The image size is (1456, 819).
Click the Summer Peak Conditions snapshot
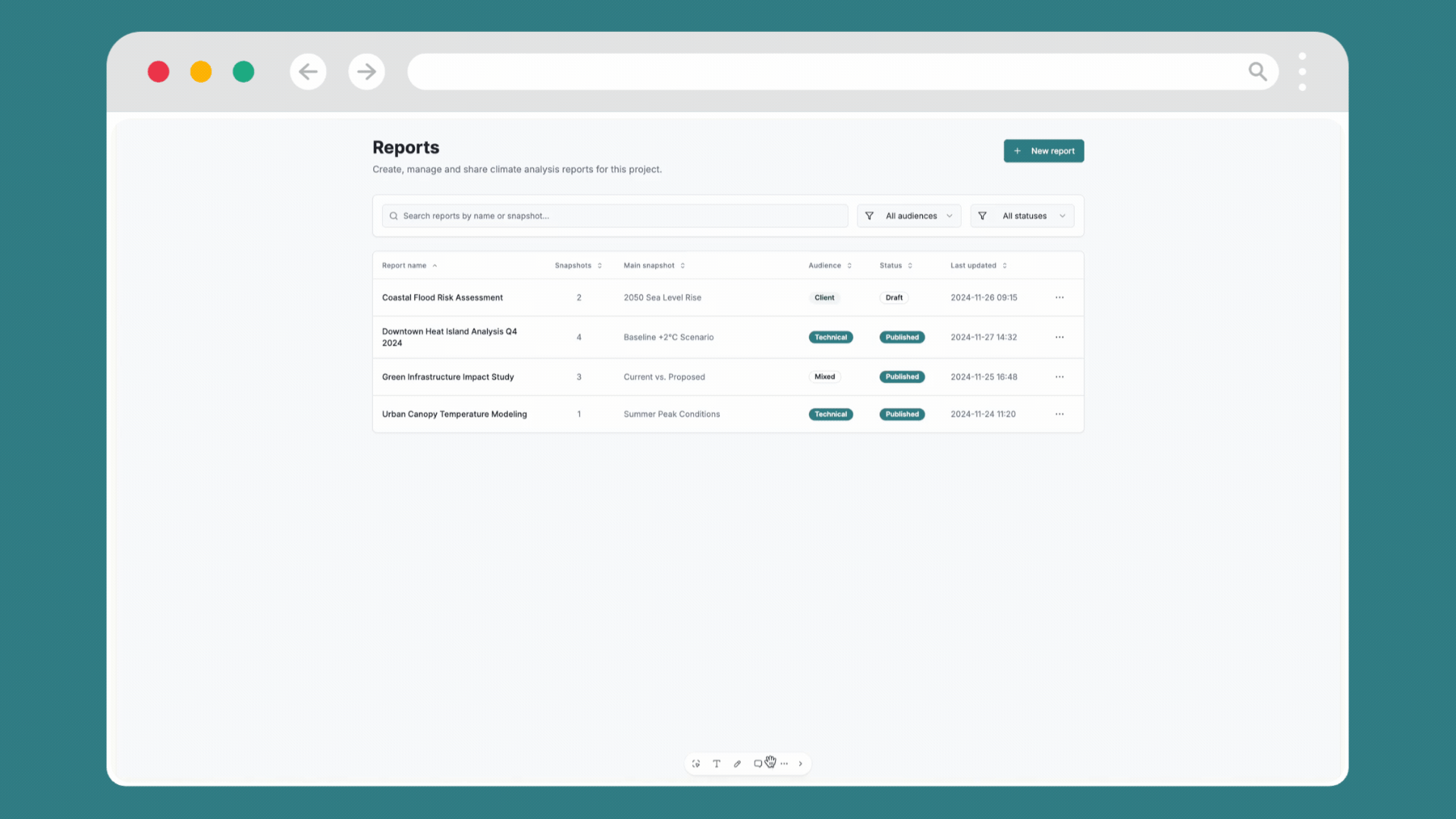[x=672, y=414]
